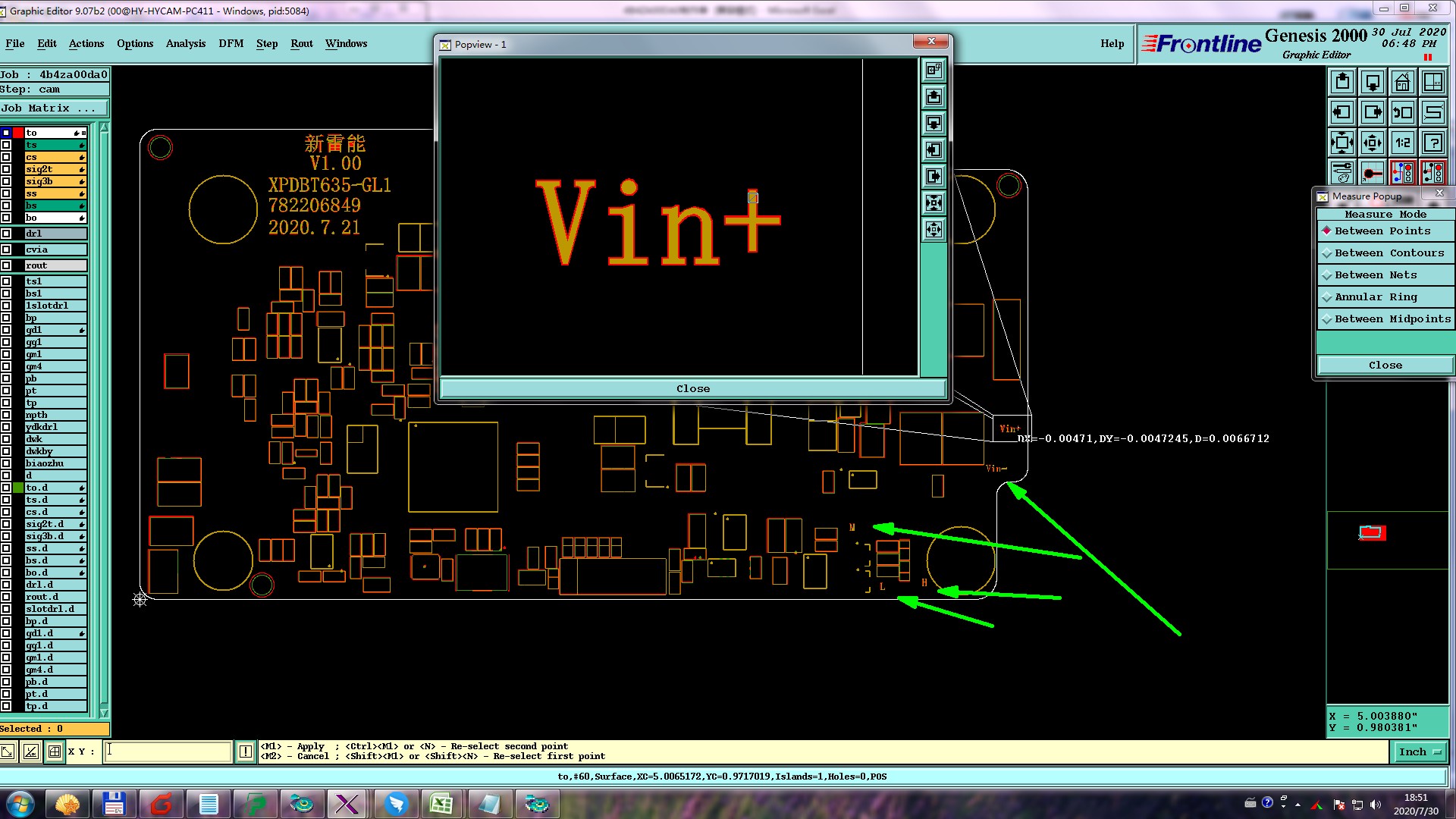Toggle checkbox for the rout layer
This screenshot has width=1456, height=819.
pos(6,265)
